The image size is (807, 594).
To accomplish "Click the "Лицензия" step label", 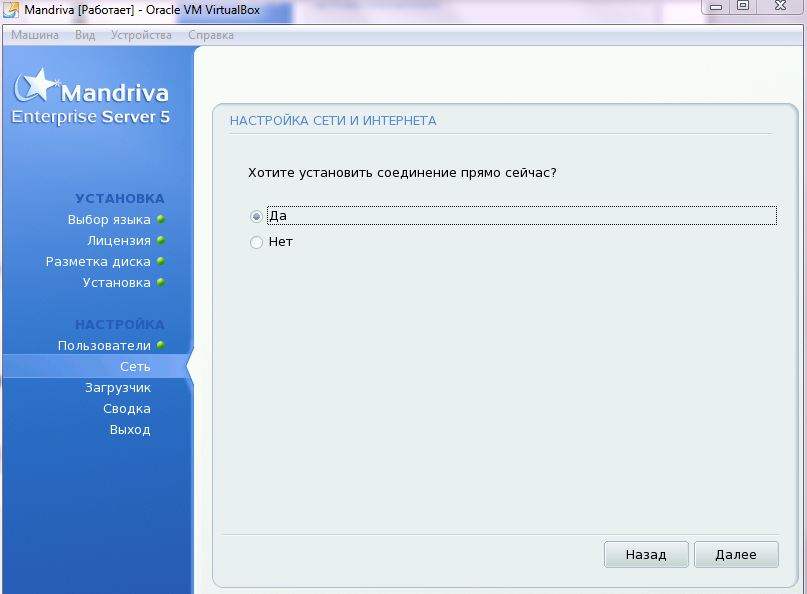I will point(119,240).
